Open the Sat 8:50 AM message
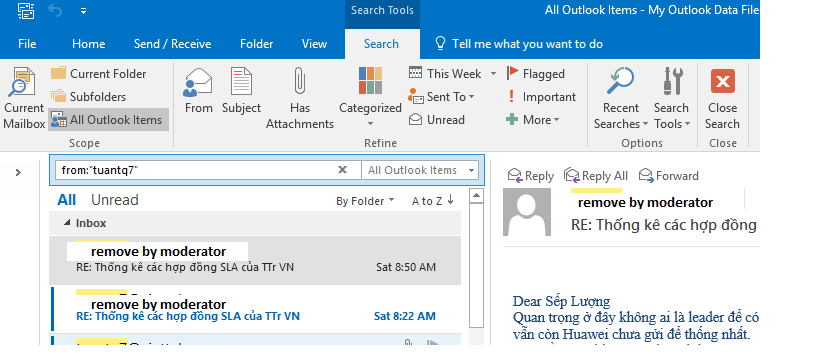This screenshot has width=819, height=361. tap(255, 260)
